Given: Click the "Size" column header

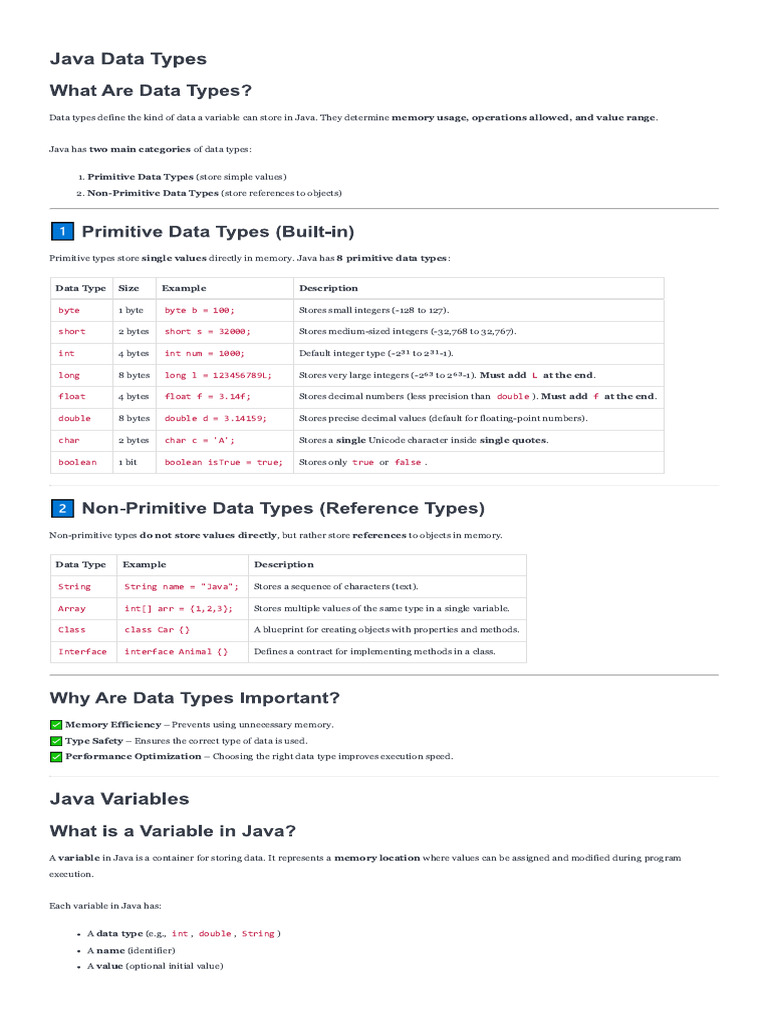Looking at the screenshot, I should point(129,288).
